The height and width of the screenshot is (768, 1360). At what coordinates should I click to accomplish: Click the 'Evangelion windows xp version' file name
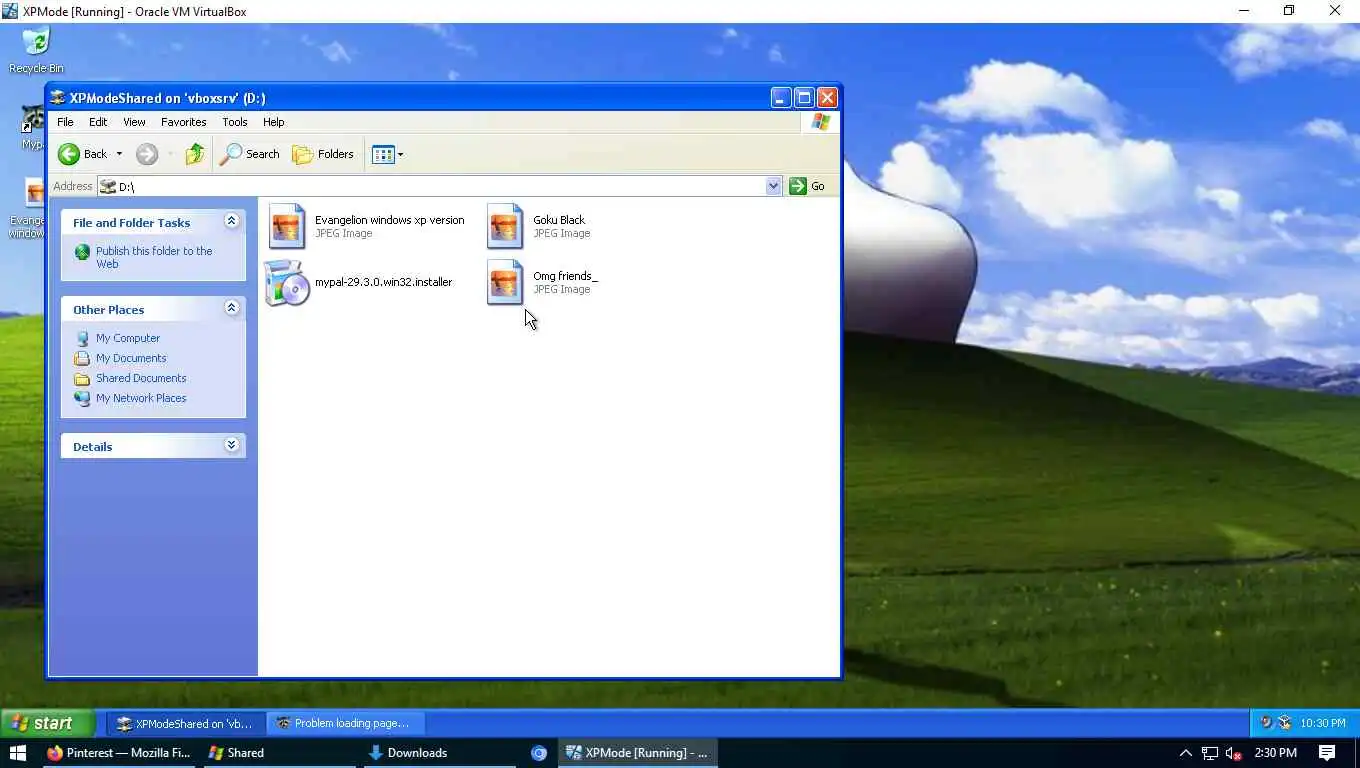point(390,220)
